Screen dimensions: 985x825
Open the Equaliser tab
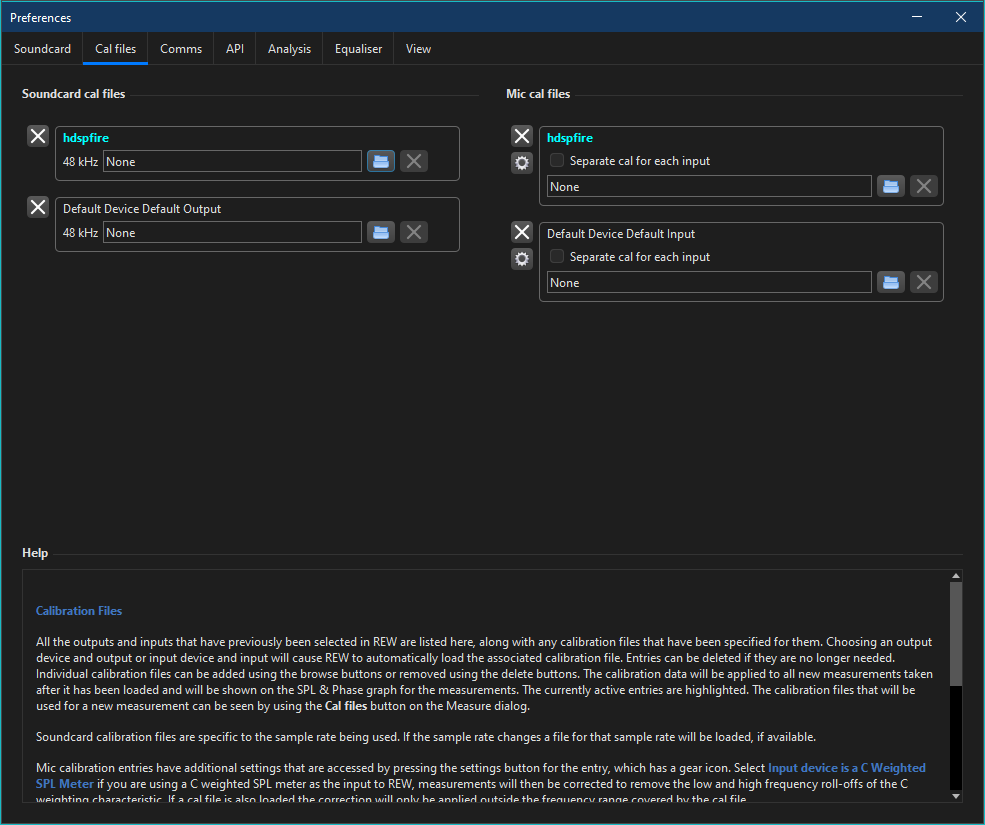tap(358, 49)
